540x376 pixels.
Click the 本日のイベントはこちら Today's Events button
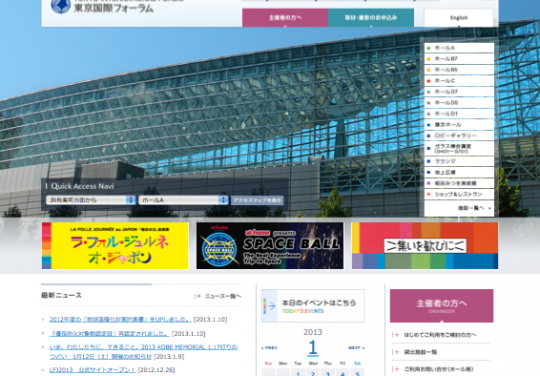[x=313, y=306]
